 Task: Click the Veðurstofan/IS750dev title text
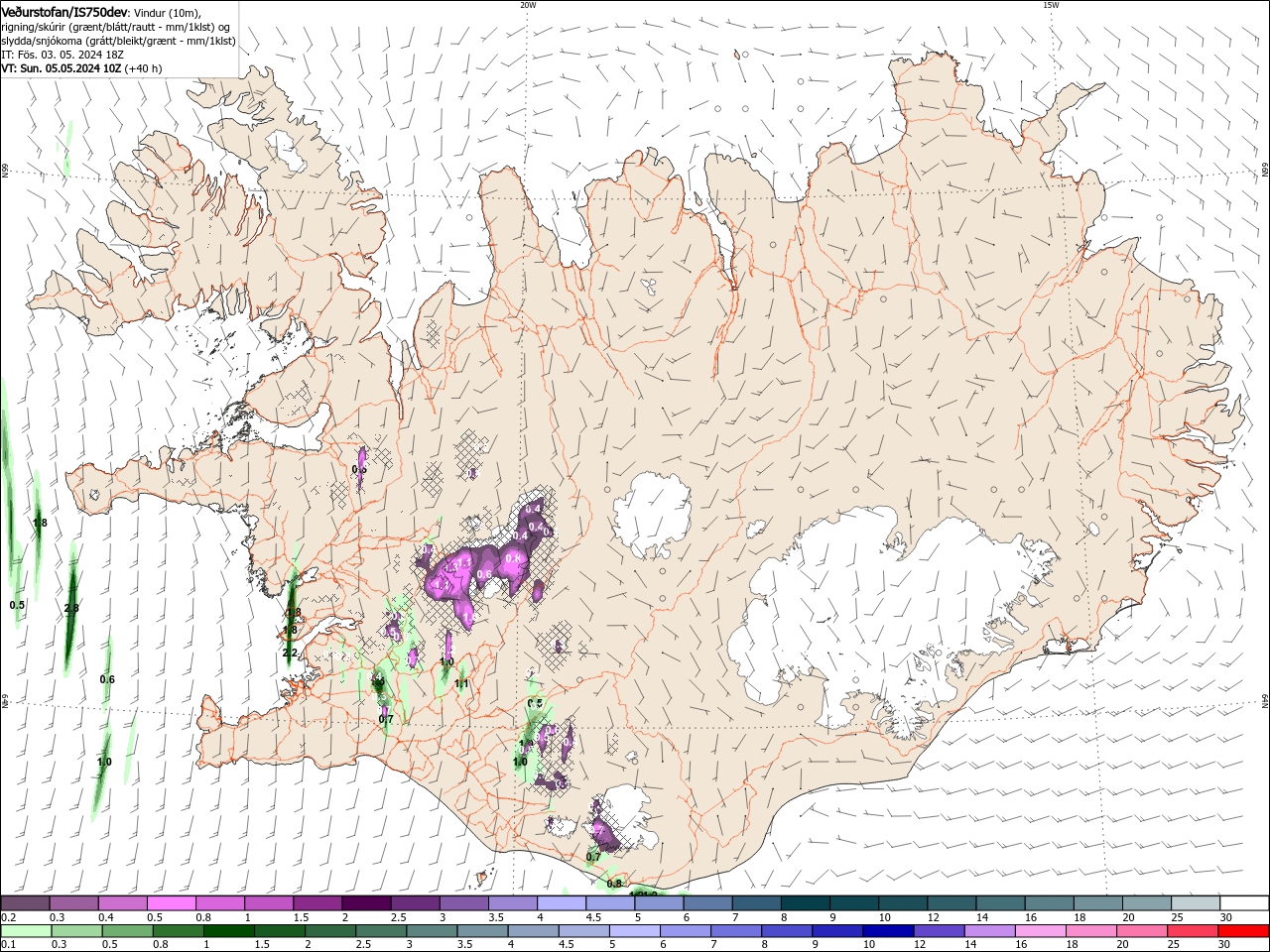coord(63,11)
